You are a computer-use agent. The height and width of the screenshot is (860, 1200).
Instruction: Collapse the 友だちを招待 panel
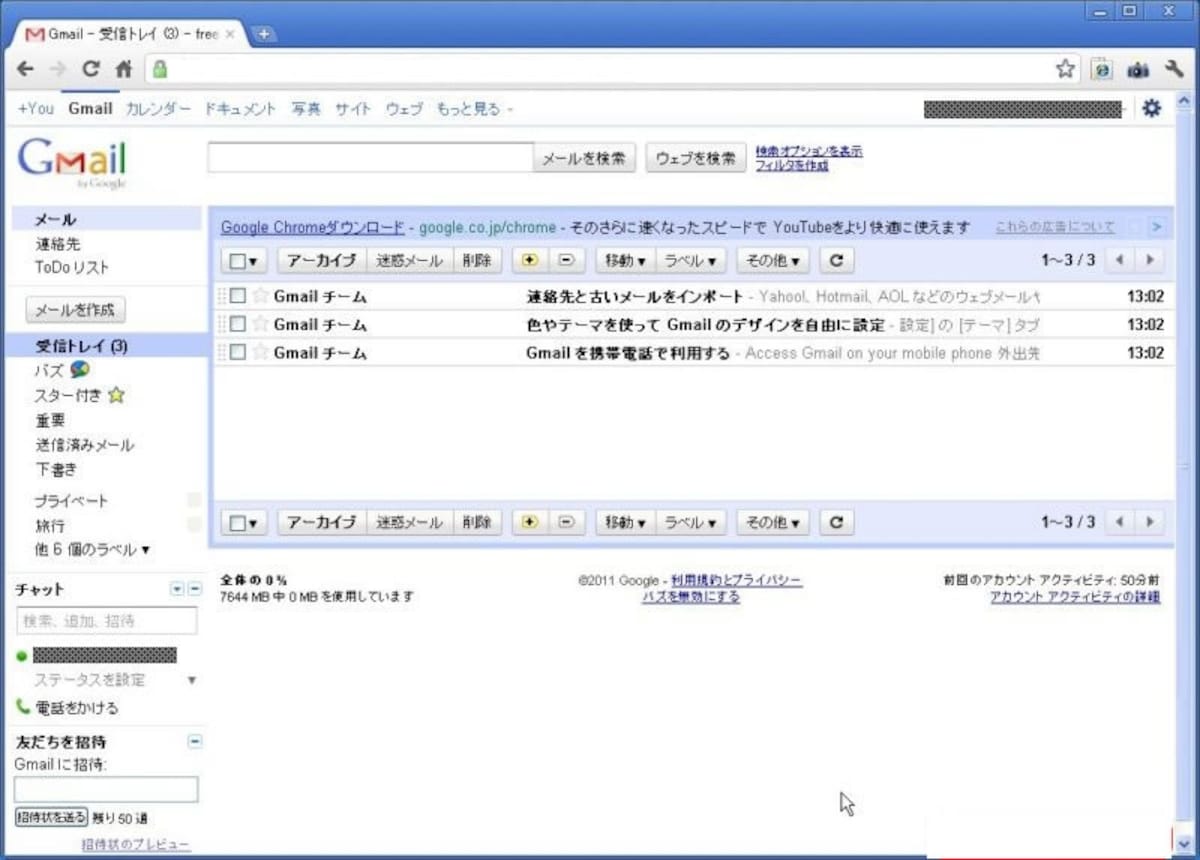pos(195,741)
